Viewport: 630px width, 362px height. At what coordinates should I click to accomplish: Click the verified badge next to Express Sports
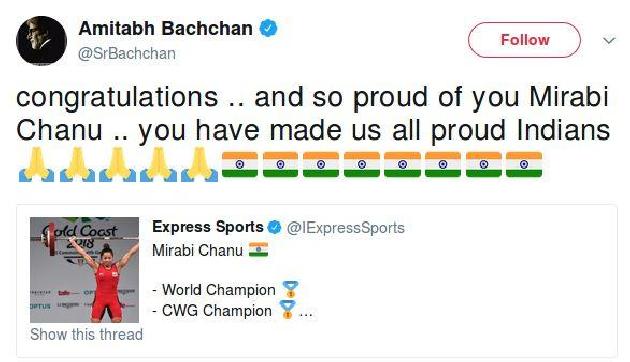pos(274,227)
